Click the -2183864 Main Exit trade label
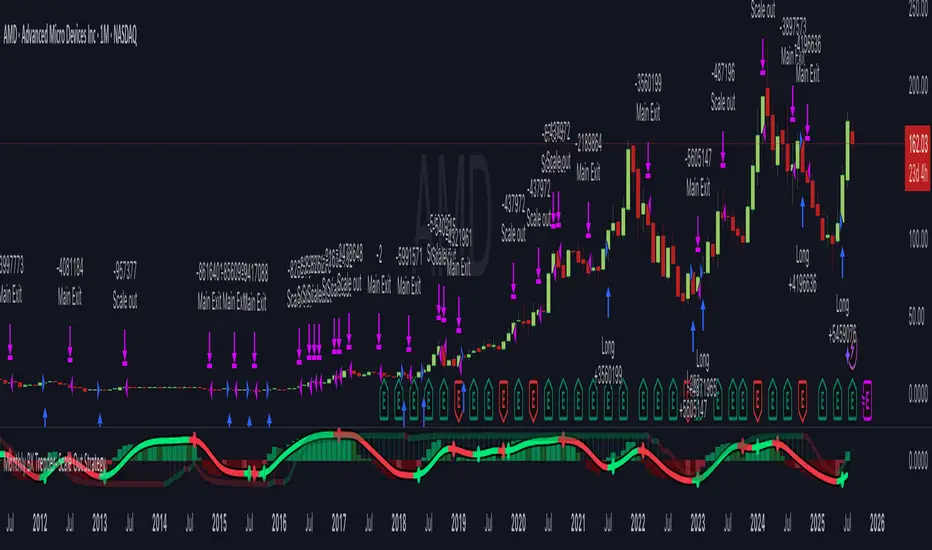The height and width of the screenshot is (550, 932). [x=588, y=157]
